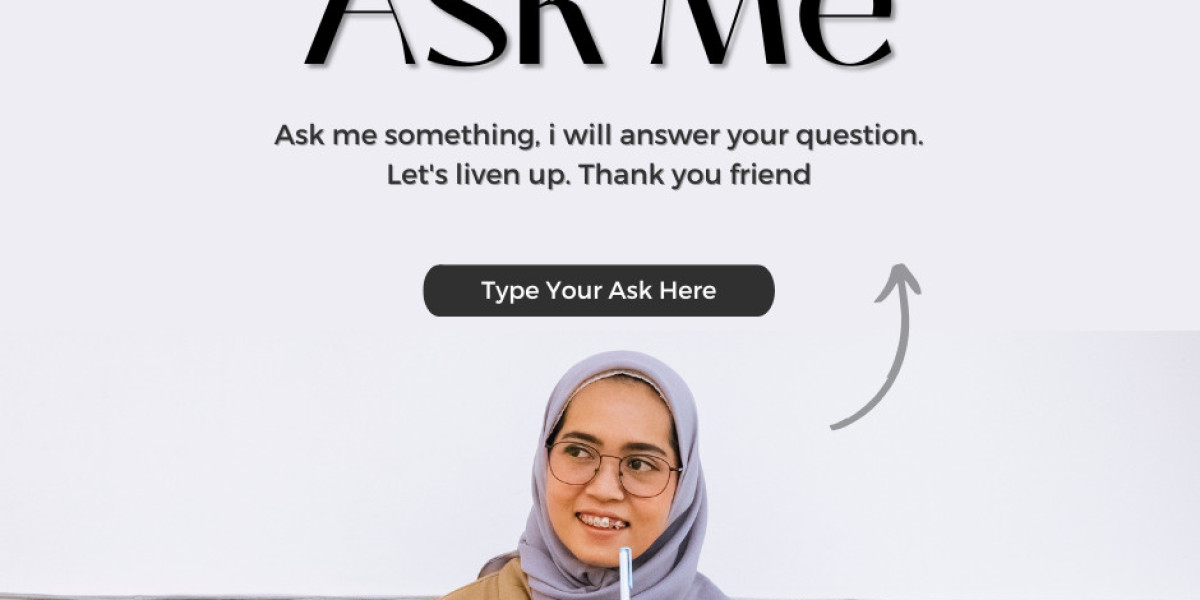This screenshot has height=600, width=1200.
Task: Click the Type Your Ask Here button
Action: [599, 291]
